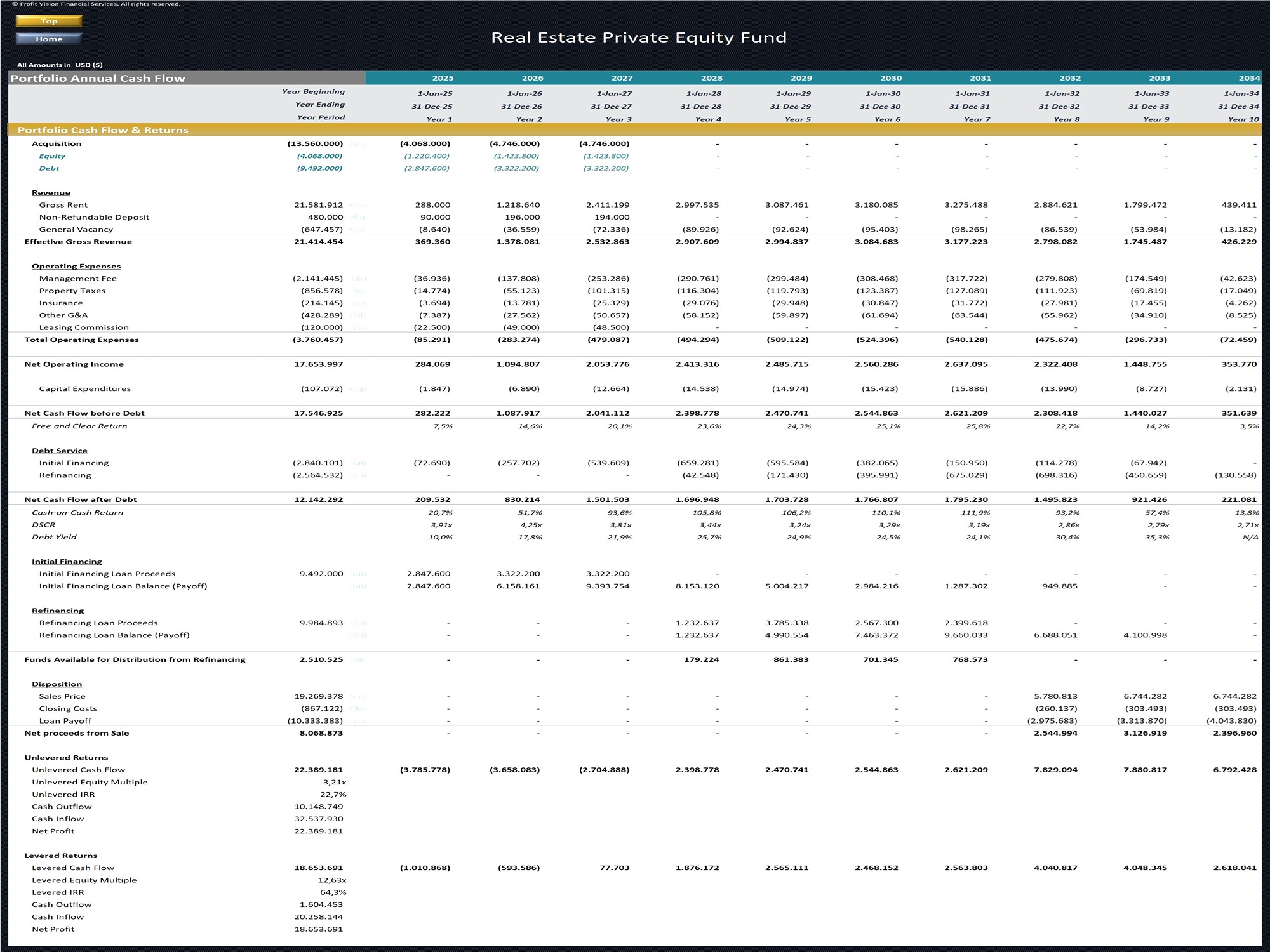The height and width of the screenshot is (952, 1270).
Task: Select the Acquisition total cell (13.560.000)
Action: 315,144
